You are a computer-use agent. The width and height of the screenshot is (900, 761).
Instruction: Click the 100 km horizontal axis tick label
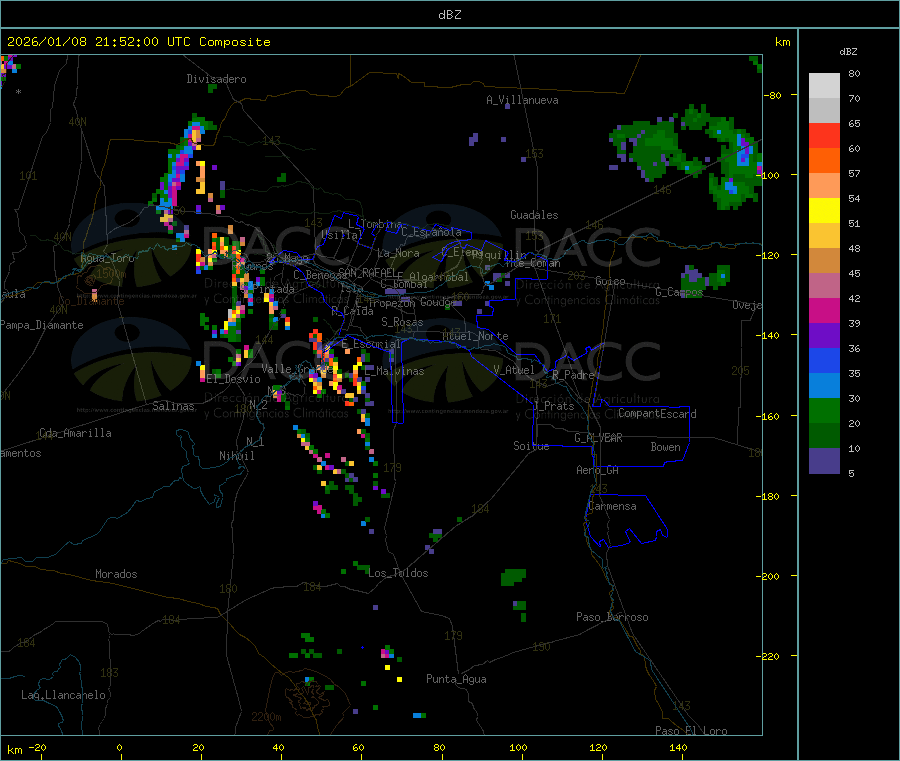(x=518, y=747)
